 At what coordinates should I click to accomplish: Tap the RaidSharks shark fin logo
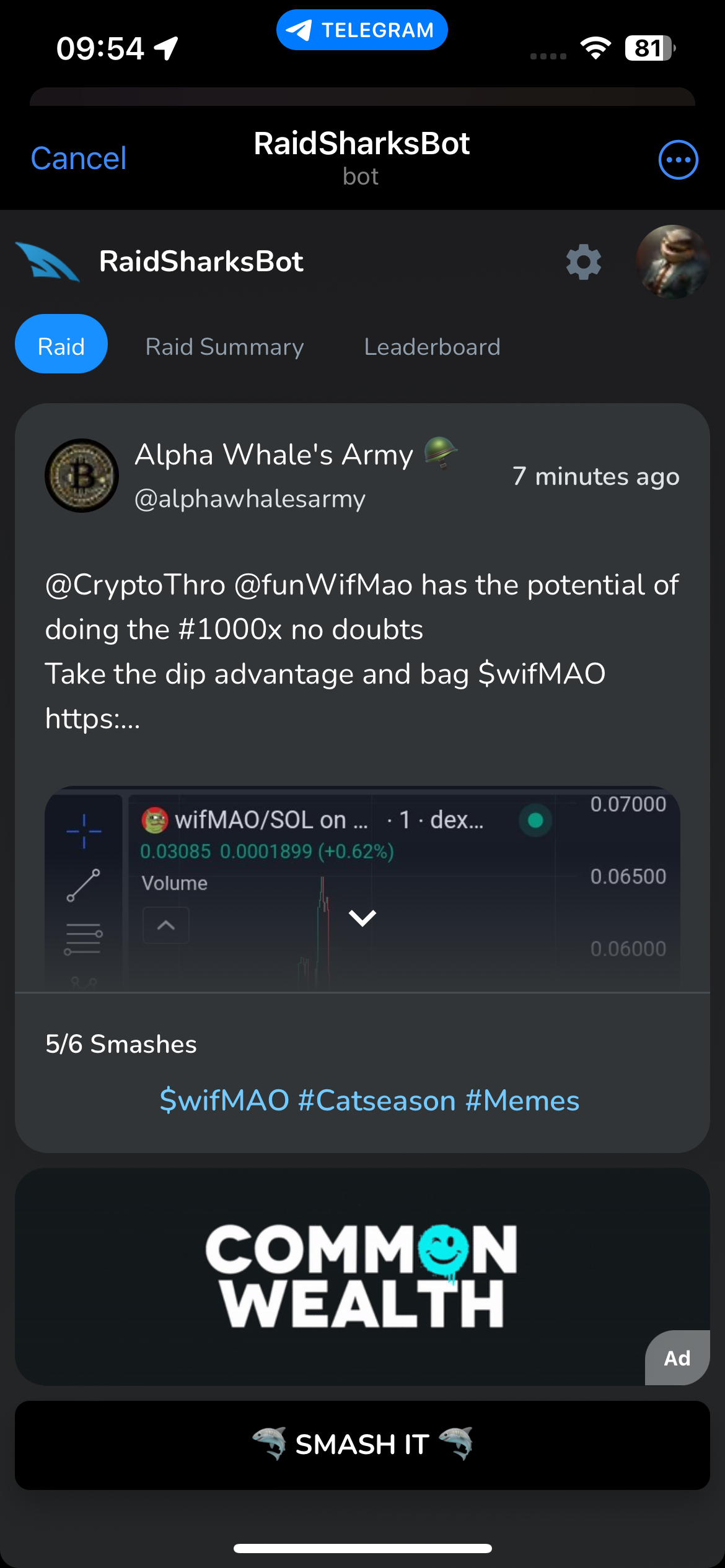point(47,262)
